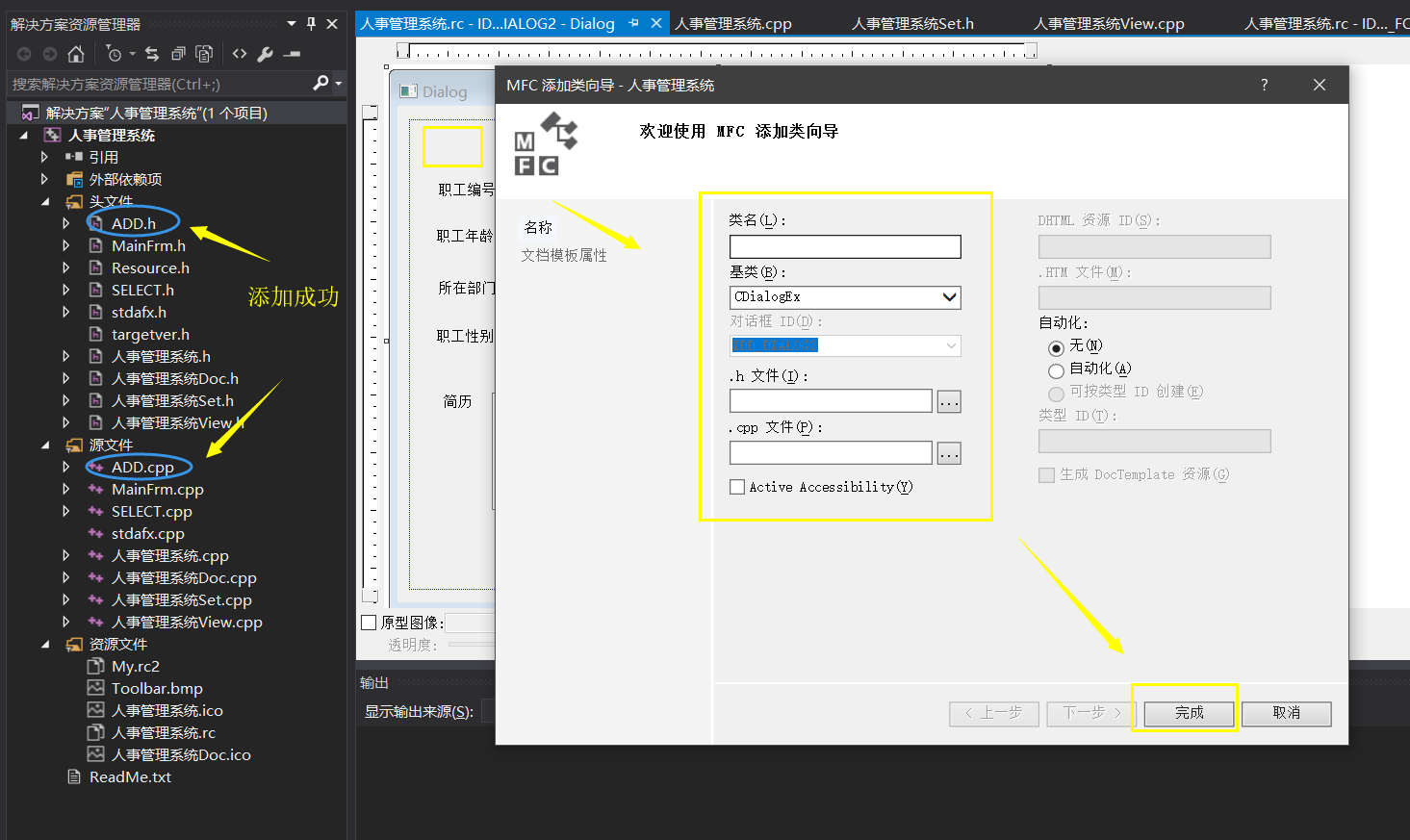
Task: Select the My.rc2 file icon
Action: [x=95, y=666]
